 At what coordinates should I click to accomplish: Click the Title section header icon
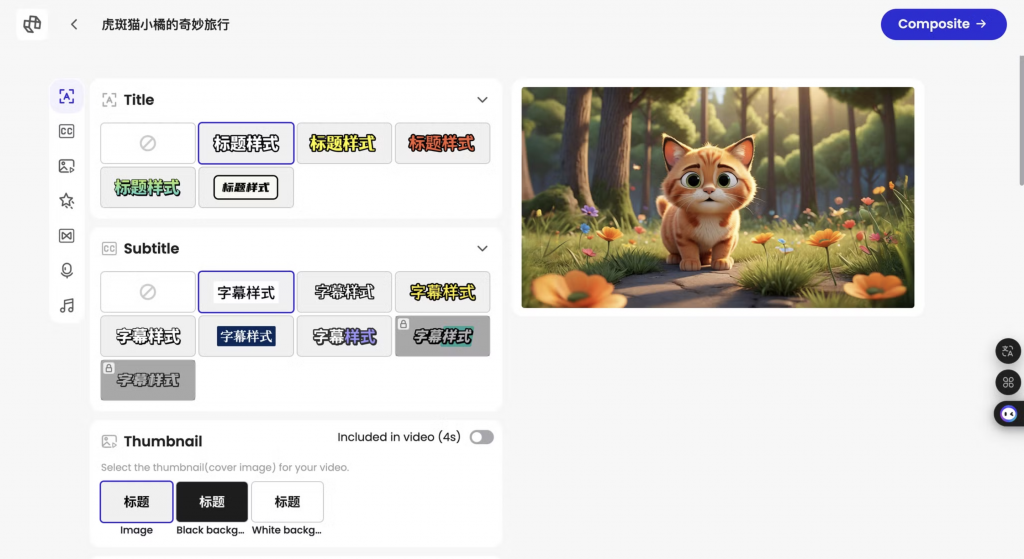pyautogui.click(x=109, y=100)
